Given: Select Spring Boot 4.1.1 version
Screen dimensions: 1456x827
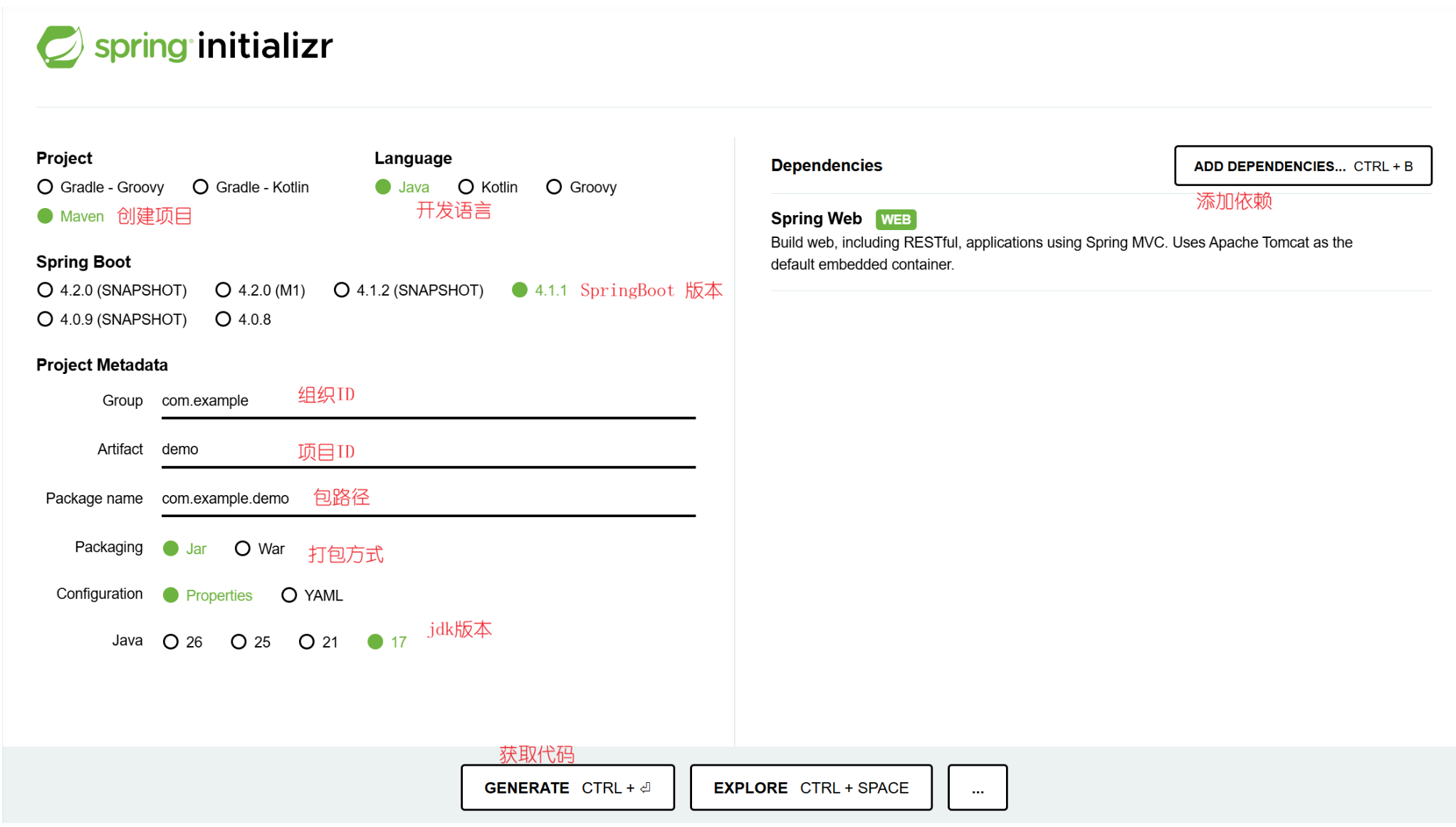Looking at the screenshot, I should point(540,291).
